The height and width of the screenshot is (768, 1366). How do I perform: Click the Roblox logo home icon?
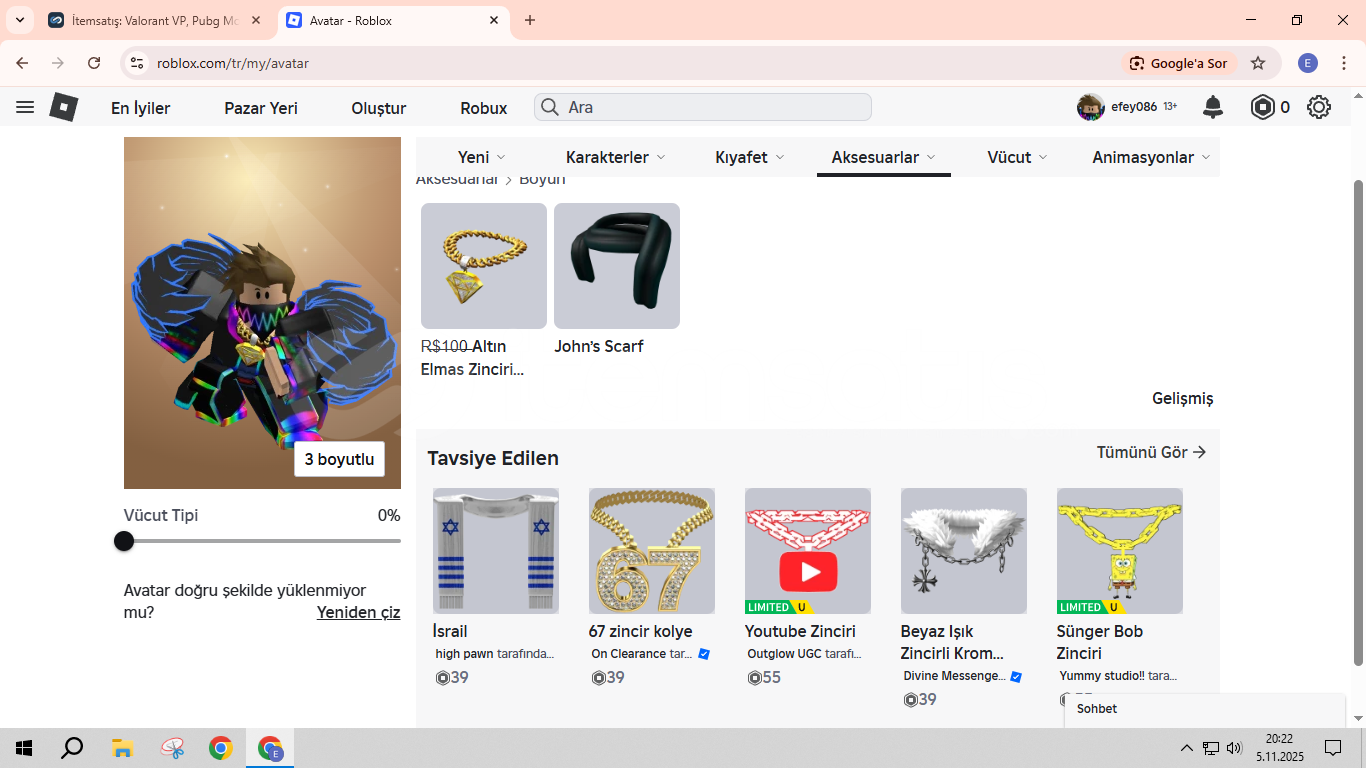coord(64,107)
